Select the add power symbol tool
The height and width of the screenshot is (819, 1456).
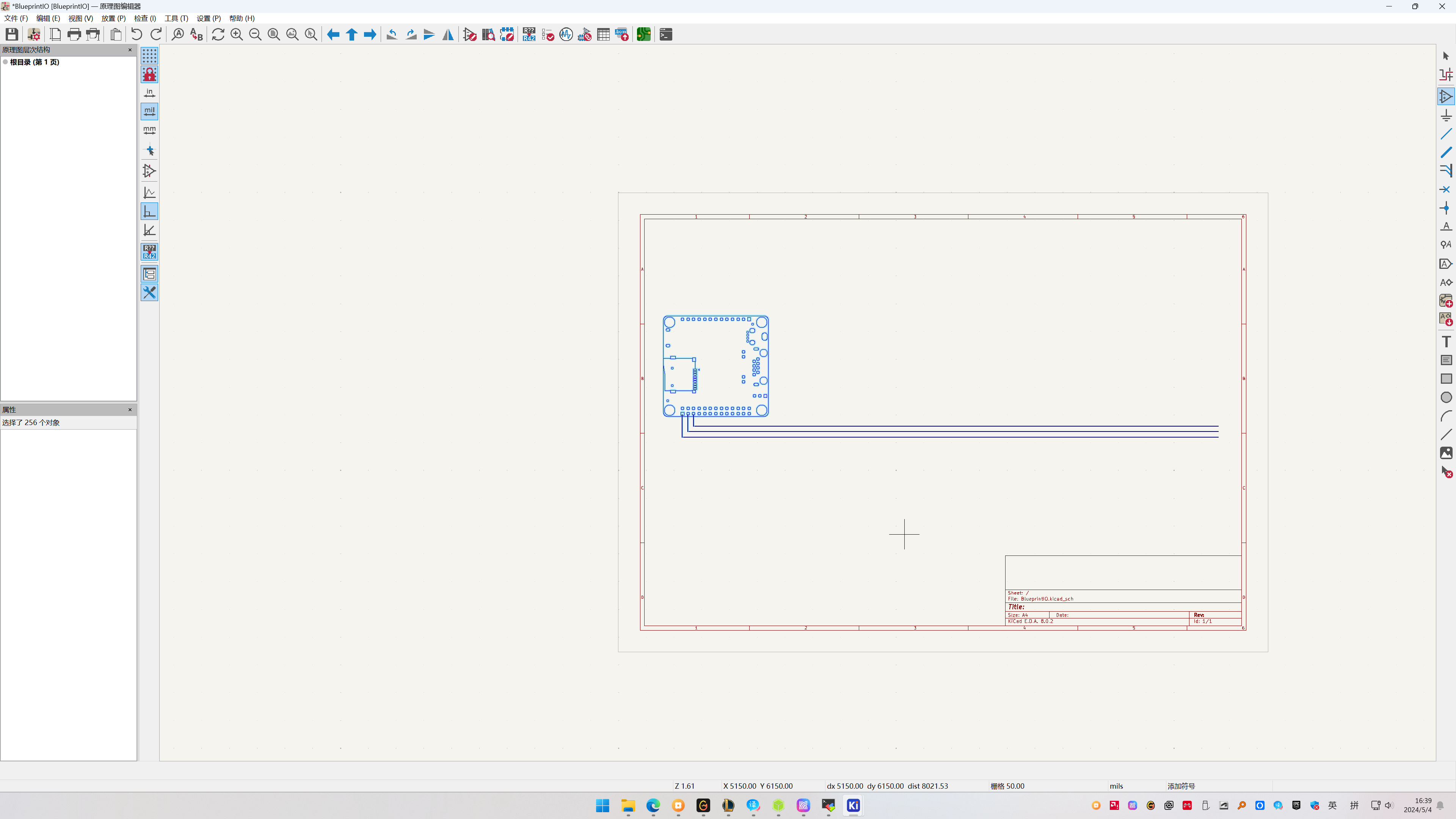(x=1446, y=115)
